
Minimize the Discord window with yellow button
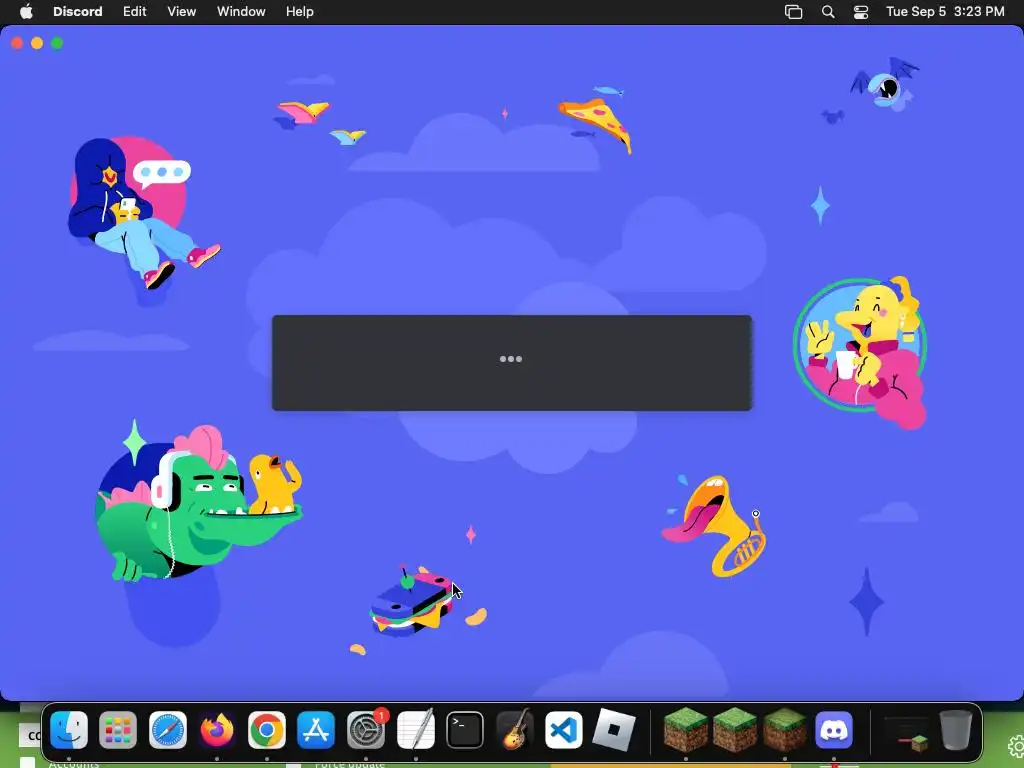tap(37, 43)
